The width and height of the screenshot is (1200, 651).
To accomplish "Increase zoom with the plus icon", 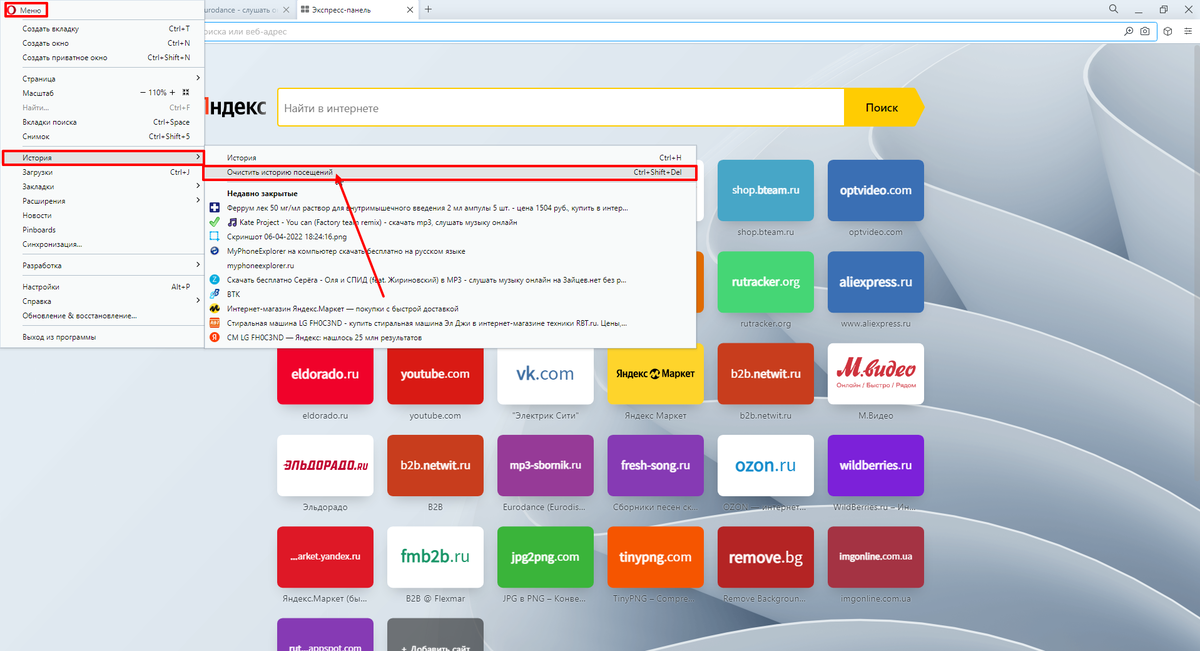I will [173, 92].
